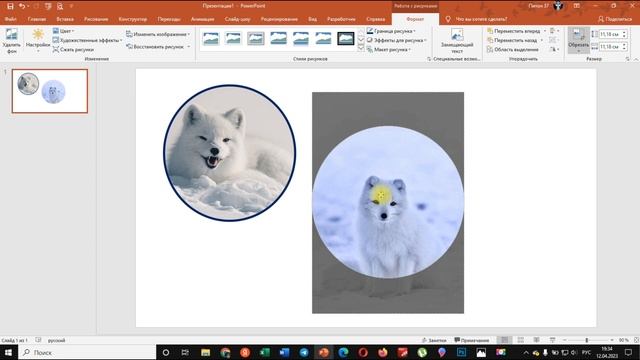The height and width of the screenshot is (360, 640).
Task: Switch to the Переходы tab
Action: click(x=169, y=19)
